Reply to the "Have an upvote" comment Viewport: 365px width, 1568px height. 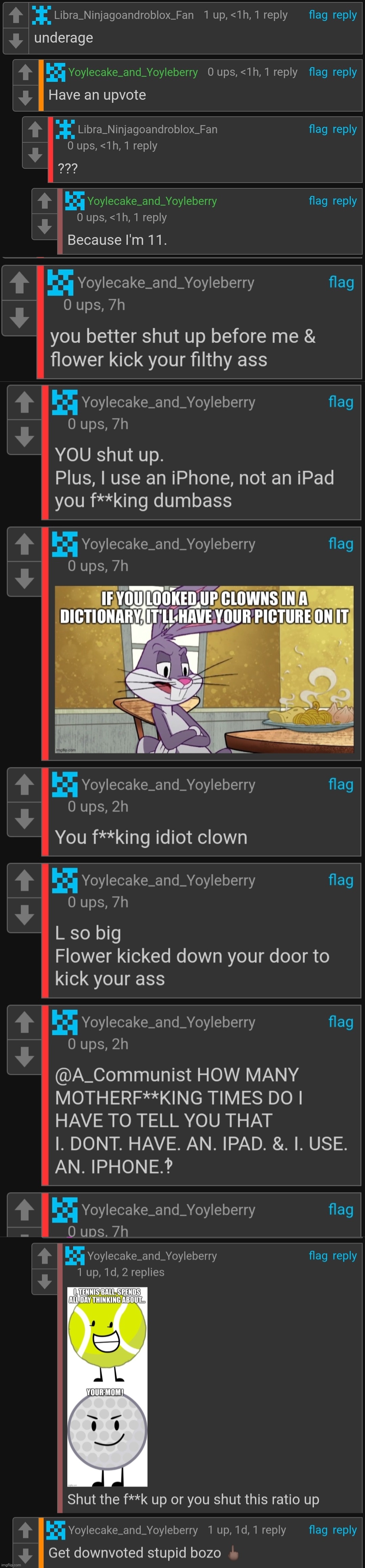[x=345, y=72]
